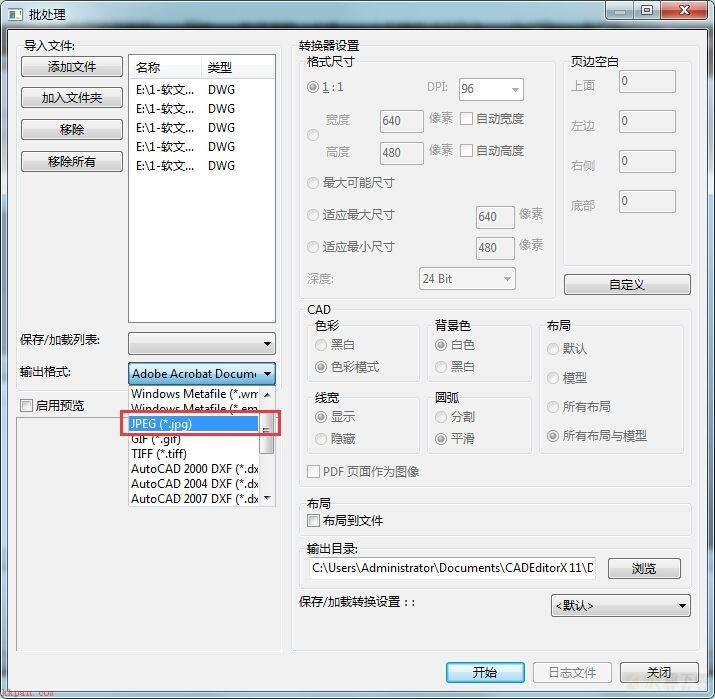Click the 上面 margin input field

point(647,81)
